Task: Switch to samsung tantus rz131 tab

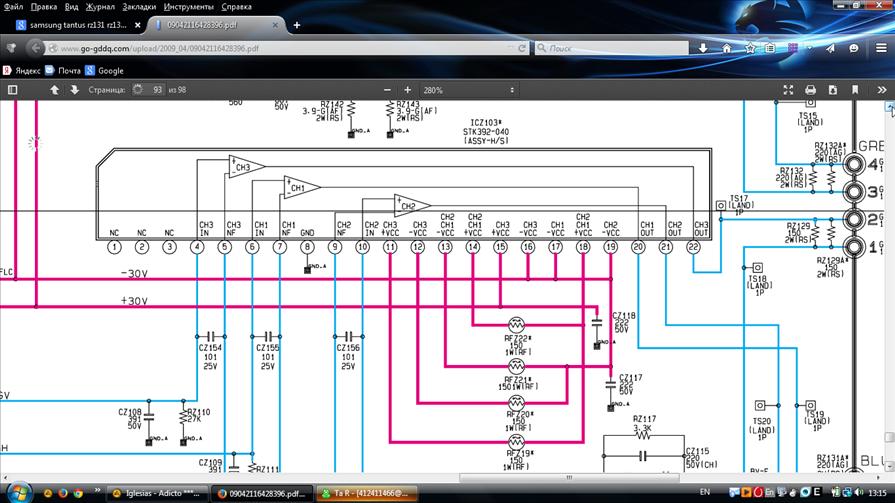Action: pos(77,25)
